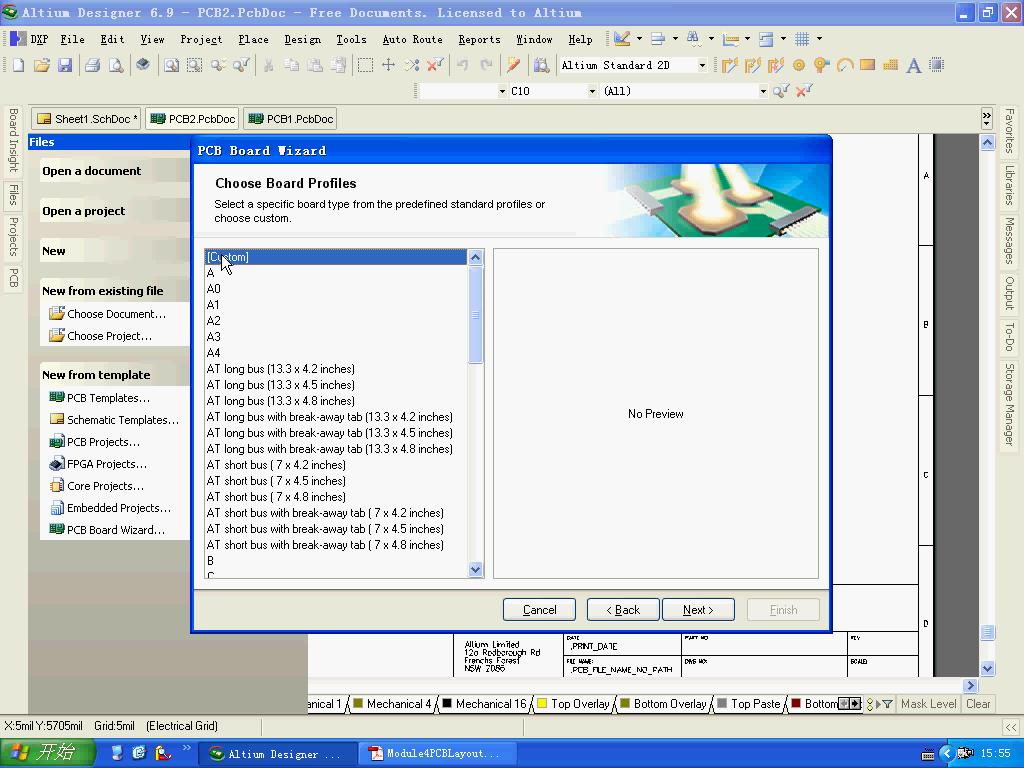The height and width of the screenshot is (768, 1024).
Task: Click the Interactively Route Connections icon
Action: (x=729, y=65)
